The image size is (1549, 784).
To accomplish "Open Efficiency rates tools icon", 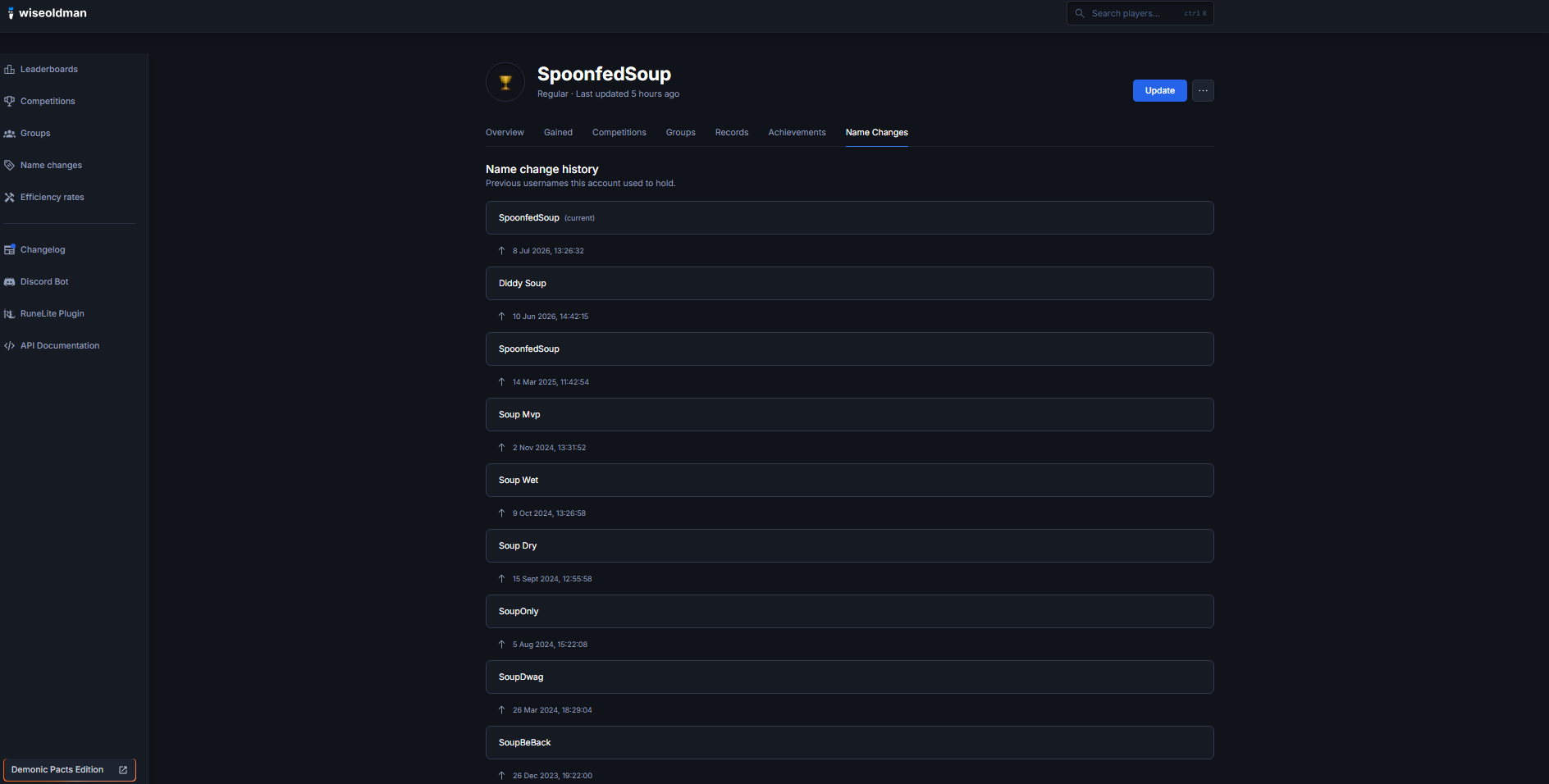I will (10, 198).
